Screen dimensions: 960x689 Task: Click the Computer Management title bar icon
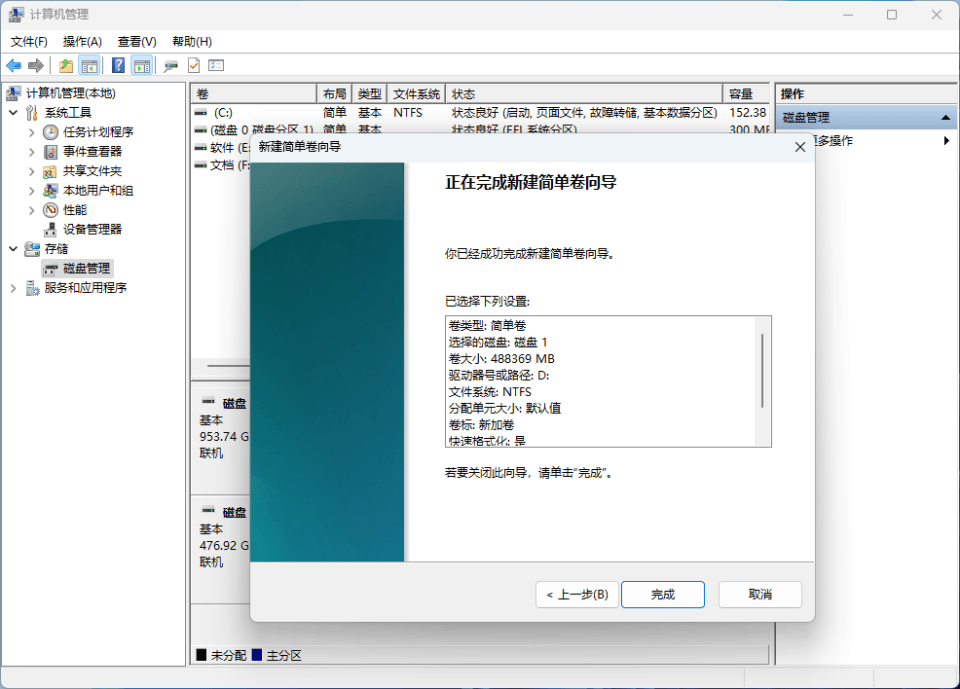[x=16, y=14]
